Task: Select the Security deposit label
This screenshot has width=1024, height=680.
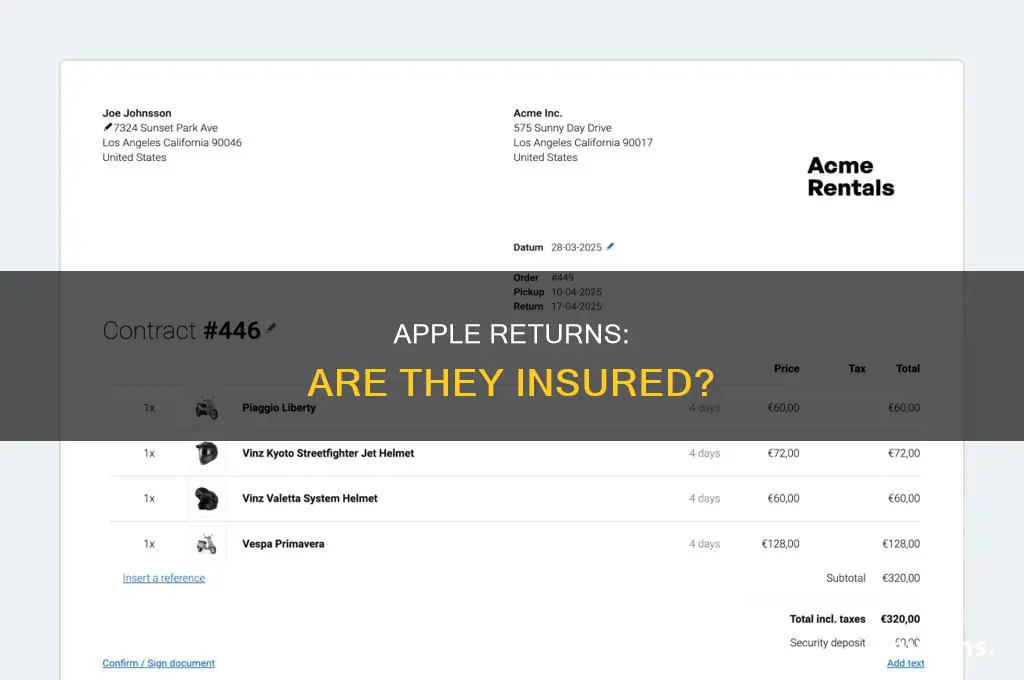Action: click(x=827, y=643)
